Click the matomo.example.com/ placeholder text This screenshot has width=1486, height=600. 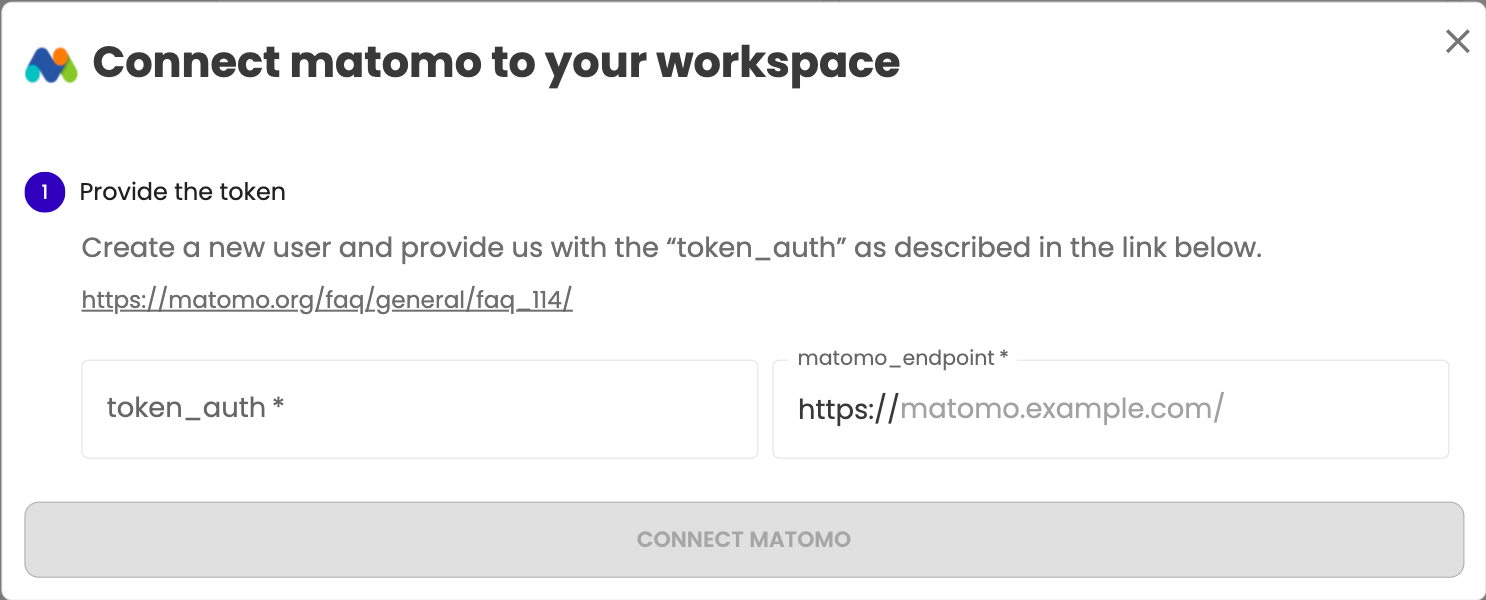[1062, 409]
